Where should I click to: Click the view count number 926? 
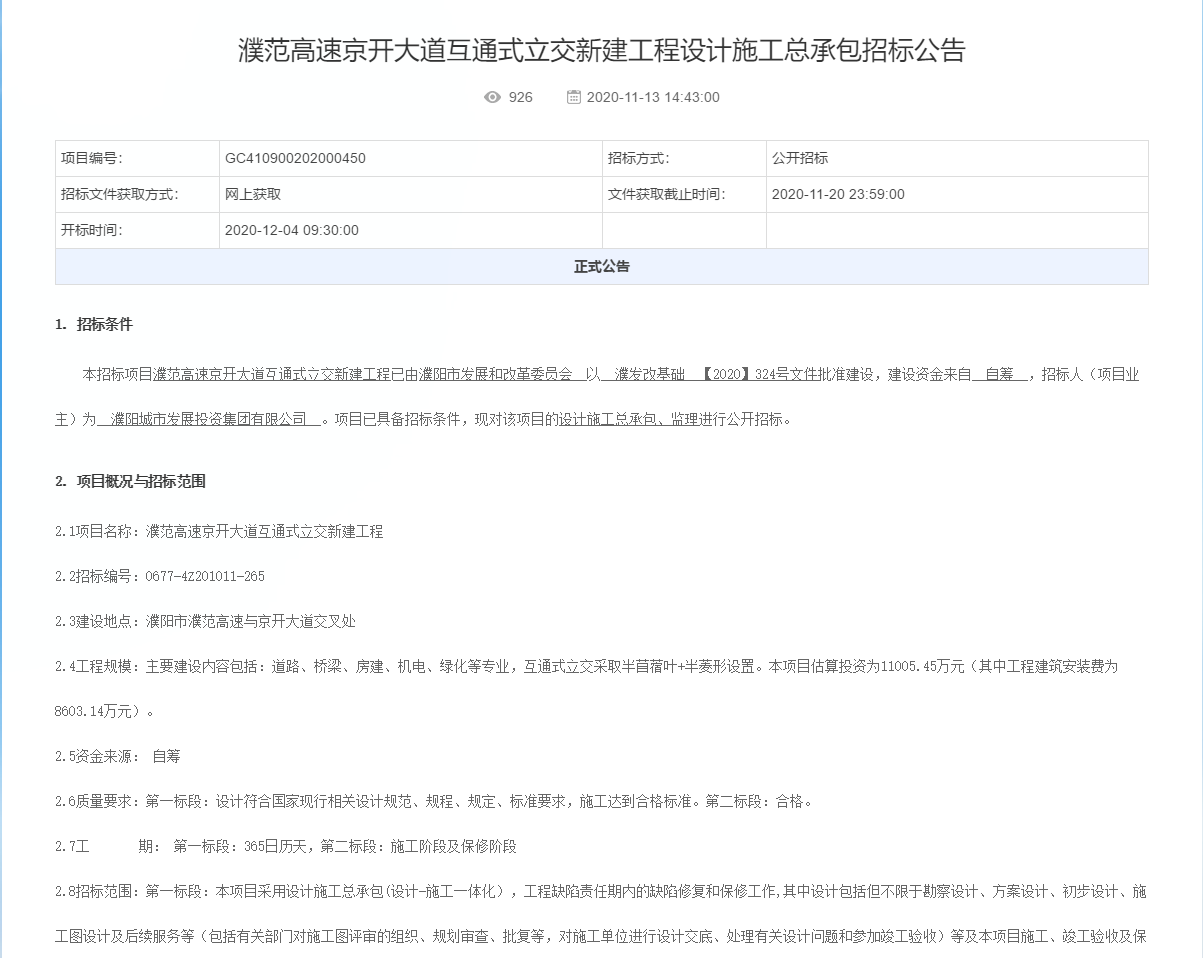[x=520, y=97]
